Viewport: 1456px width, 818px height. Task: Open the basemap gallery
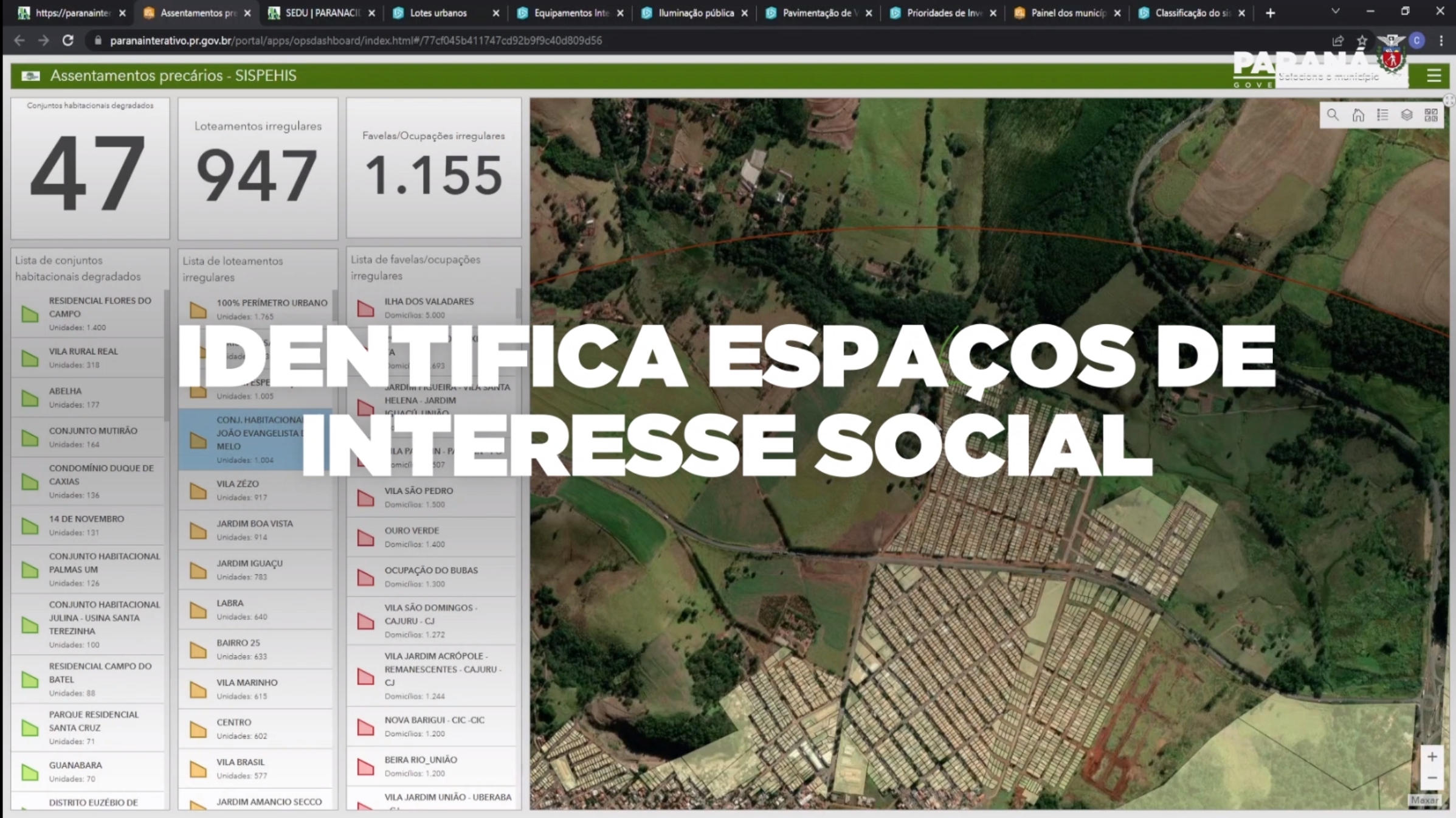click(1431, 115)
